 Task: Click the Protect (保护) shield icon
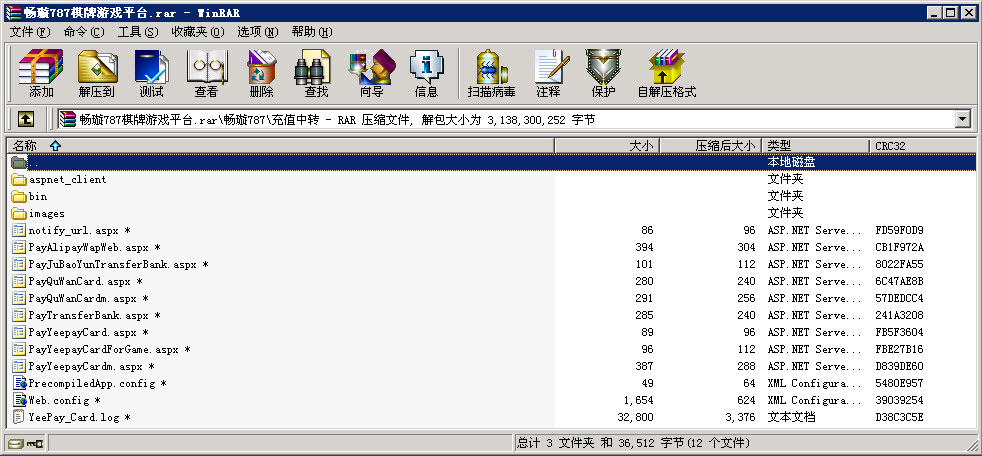[603, 73]
